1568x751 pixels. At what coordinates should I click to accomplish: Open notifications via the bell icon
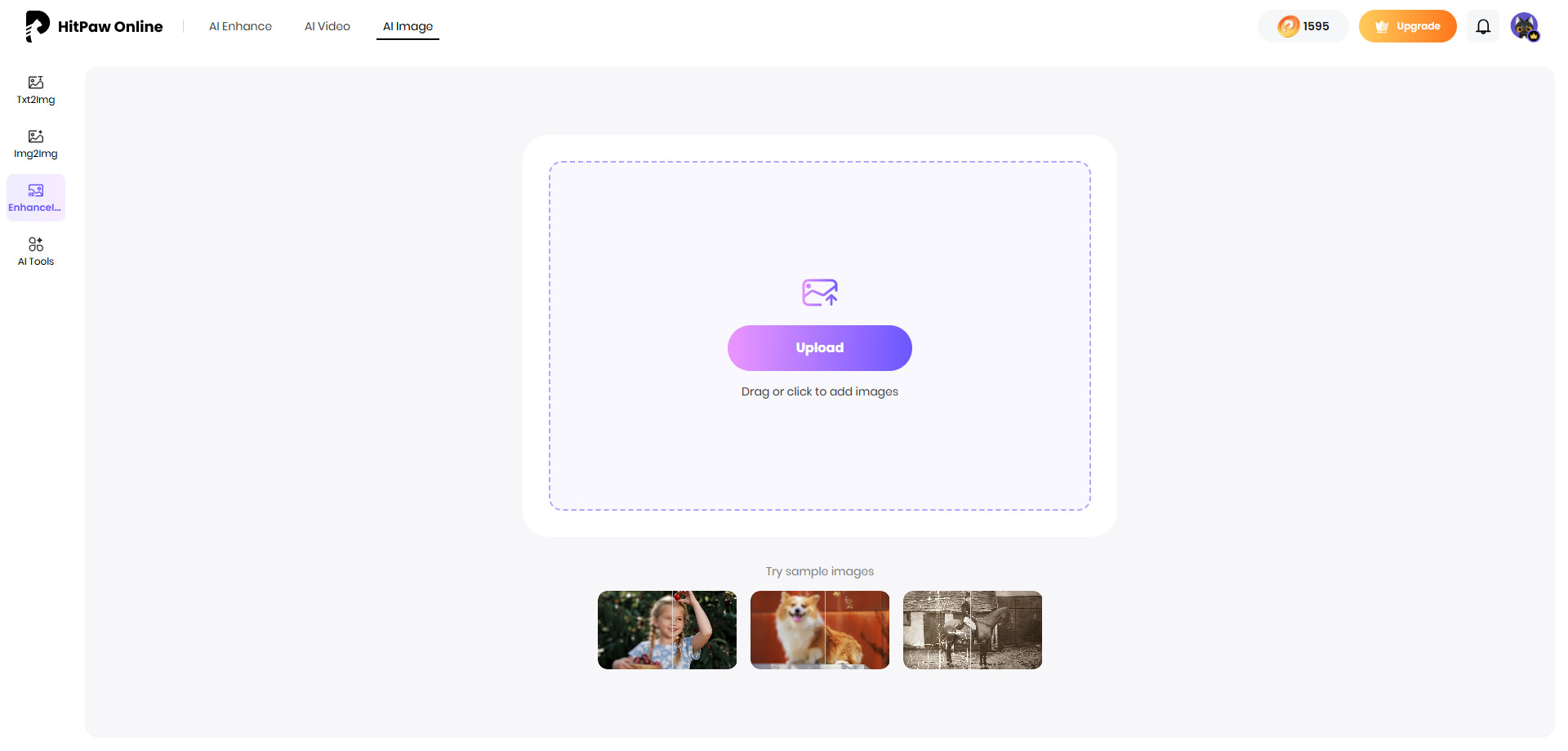(x=1483, y=26)
